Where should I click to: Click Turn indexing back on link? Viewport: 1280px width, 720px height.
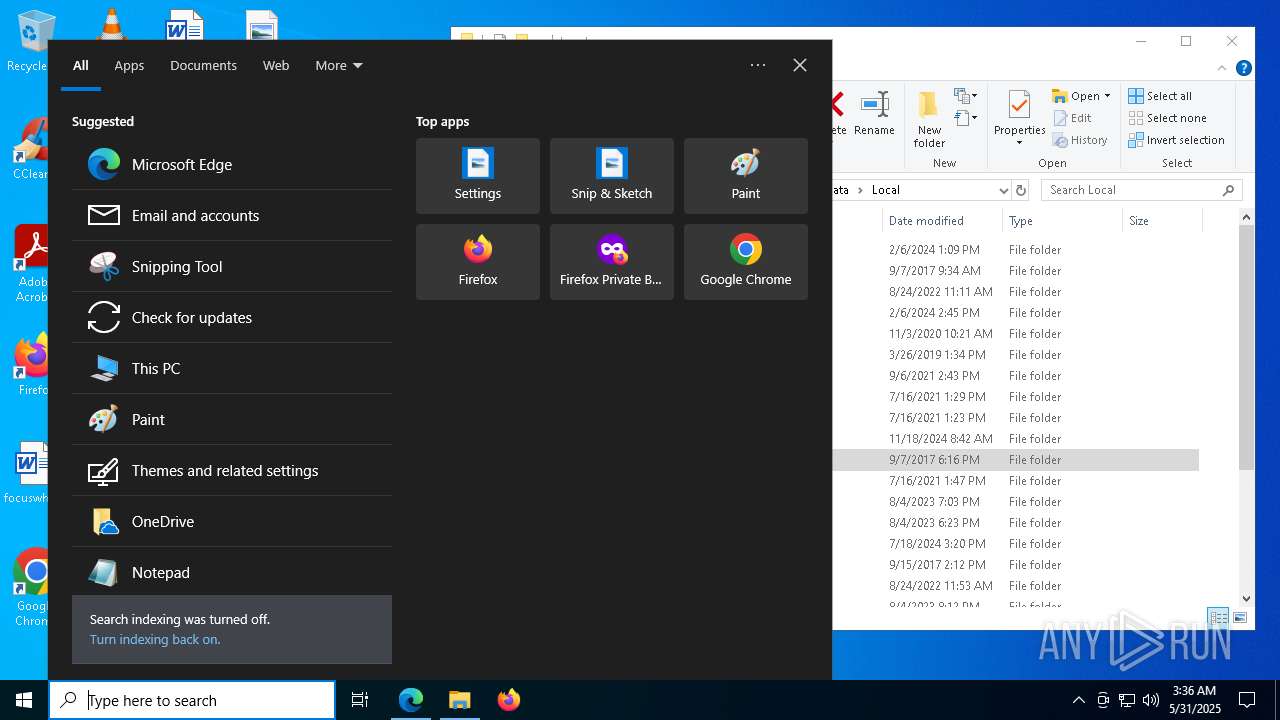155,639
